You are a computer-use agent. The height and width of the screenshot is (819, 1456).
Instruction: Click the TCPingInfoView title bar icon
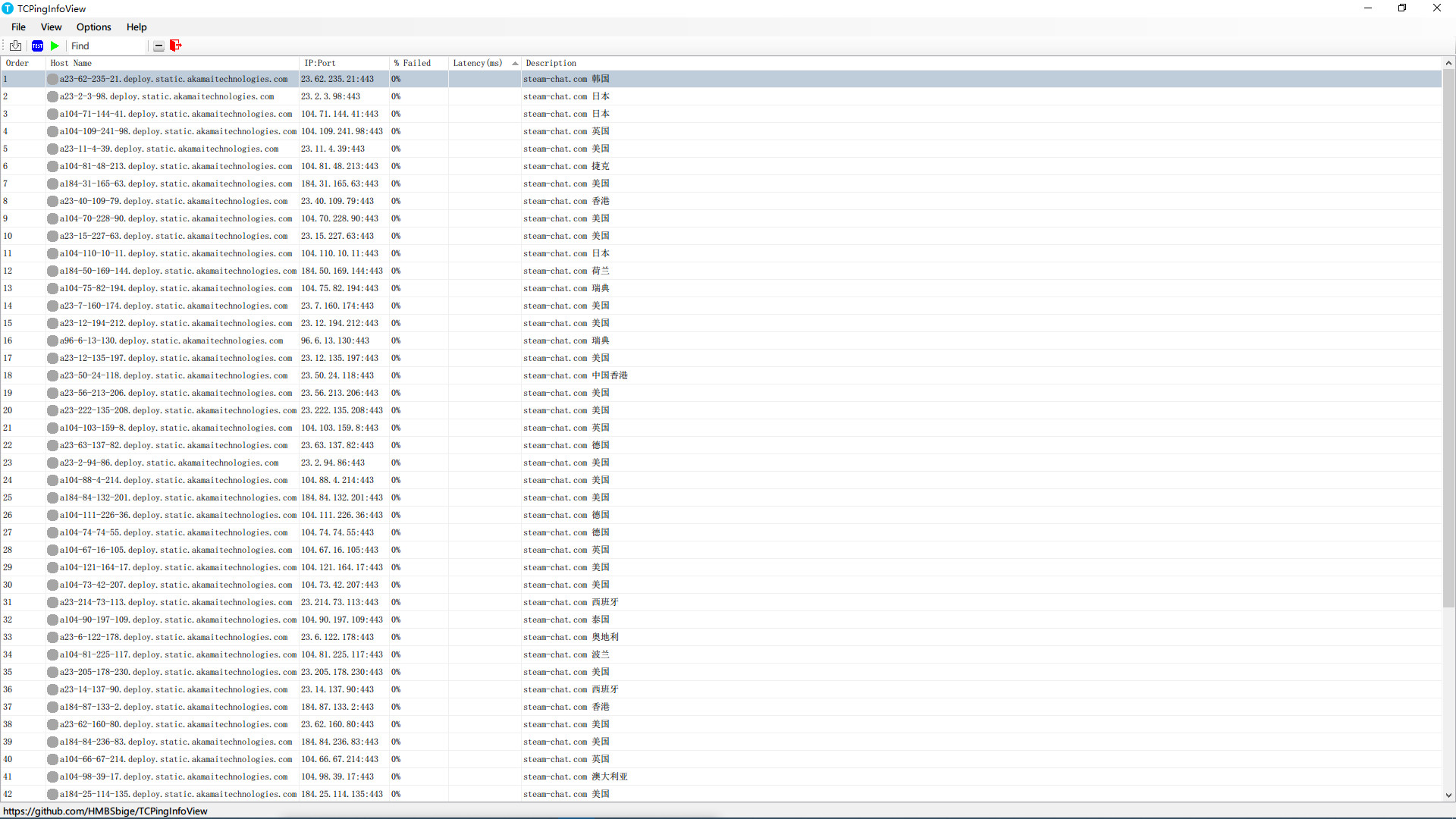pos(8,8)
